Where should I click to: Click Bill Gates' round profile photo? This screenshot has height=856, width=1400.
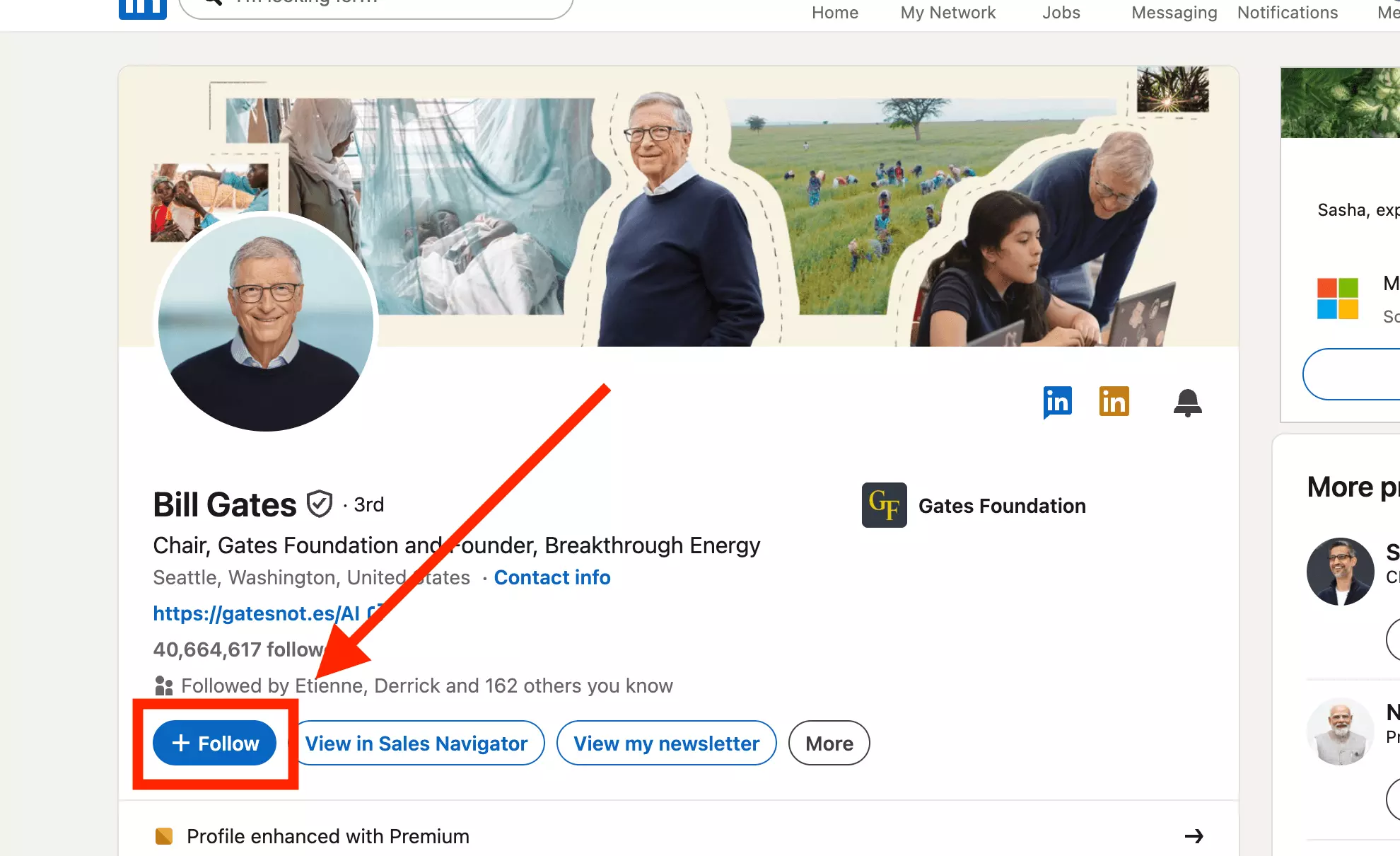pyautogui.click(x=266, y=323)
